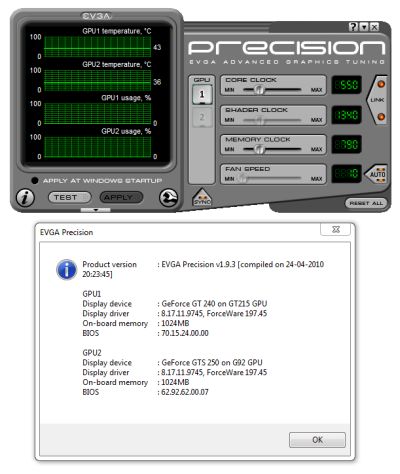Adjust the Shader Clock slider handle
Viewport: 400px width, 474px height.
coord(260,120)
